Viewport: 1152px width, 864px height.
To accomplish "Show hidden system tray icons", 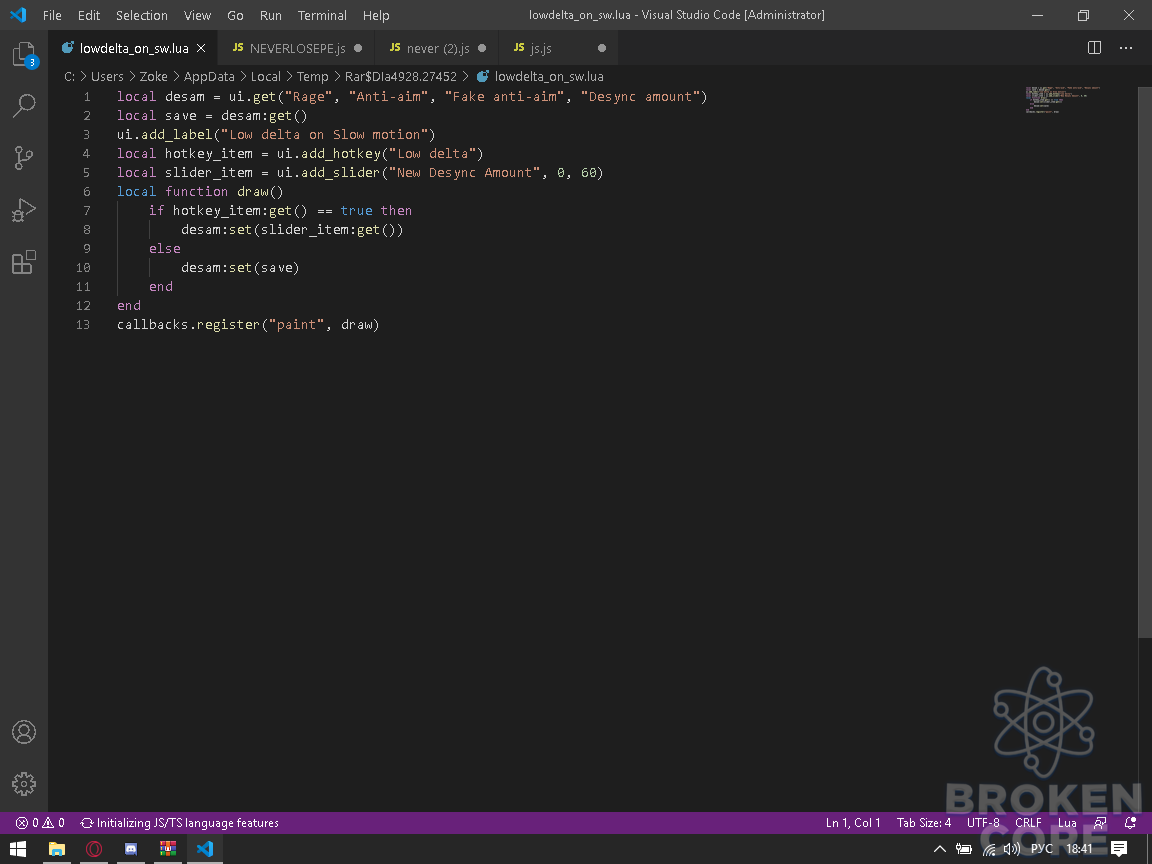I will click(x=939, y=849).
